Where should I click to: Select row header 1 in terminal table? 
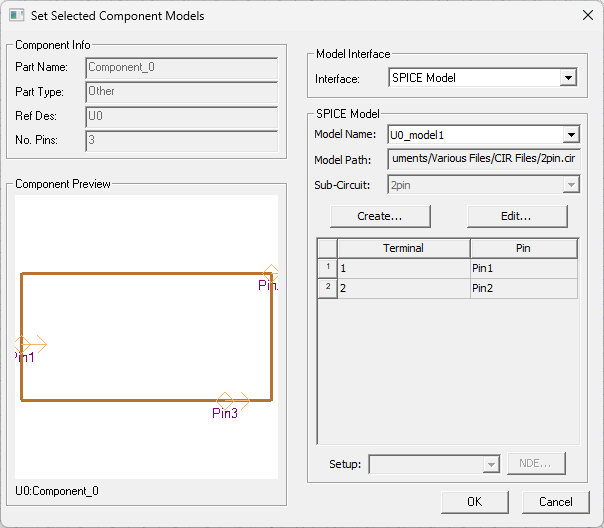[x=328, y=268]
